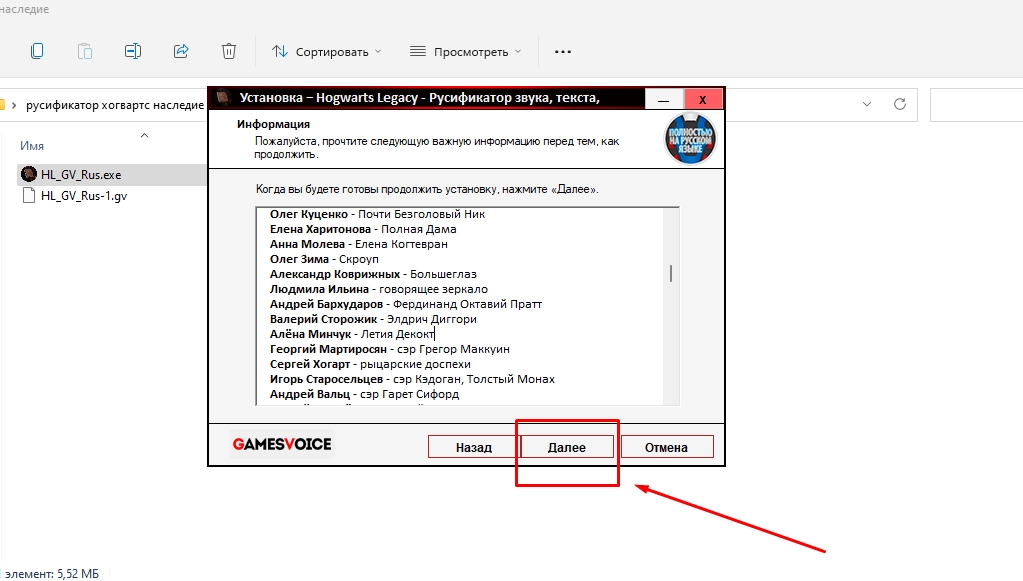
Task: Close the installer with red X
Action: point(703,100)
